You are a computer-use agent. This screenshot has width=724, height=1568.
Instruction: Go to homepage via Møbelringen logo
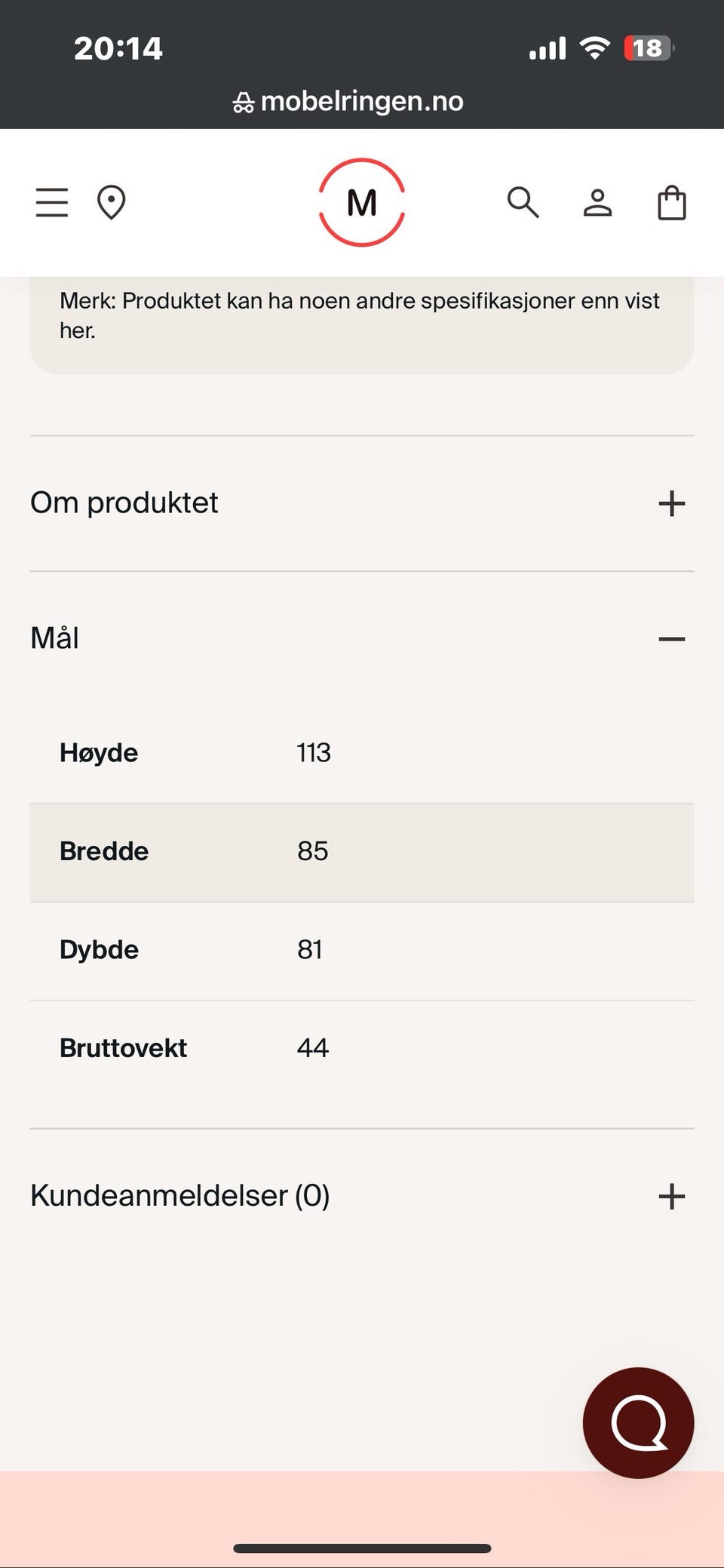pyautogui.click(x=362, y=202)
